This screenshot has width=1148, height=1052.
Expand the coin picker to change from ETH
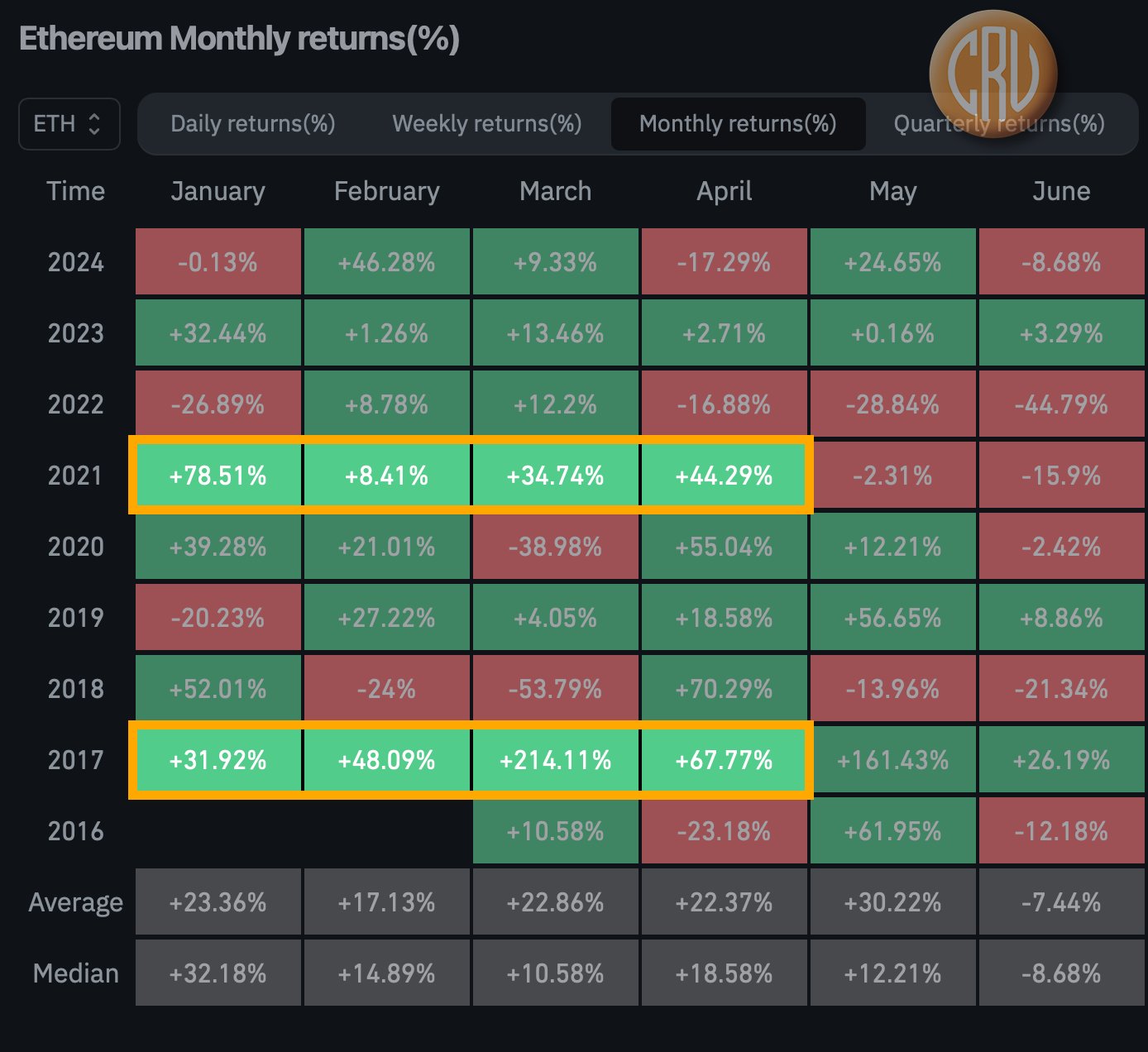tap(69, 123)
